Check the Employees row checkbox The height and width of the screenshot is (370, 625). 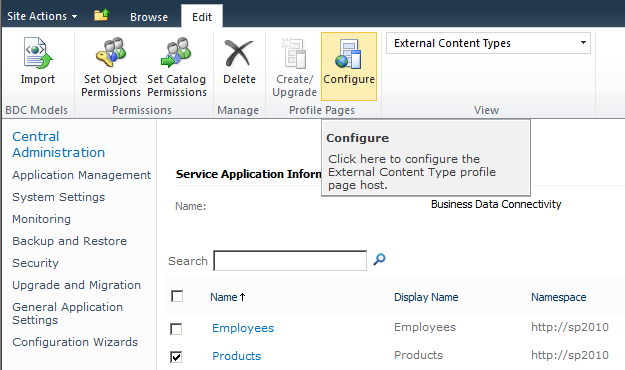pyautogui.click(x=176, y=329)
